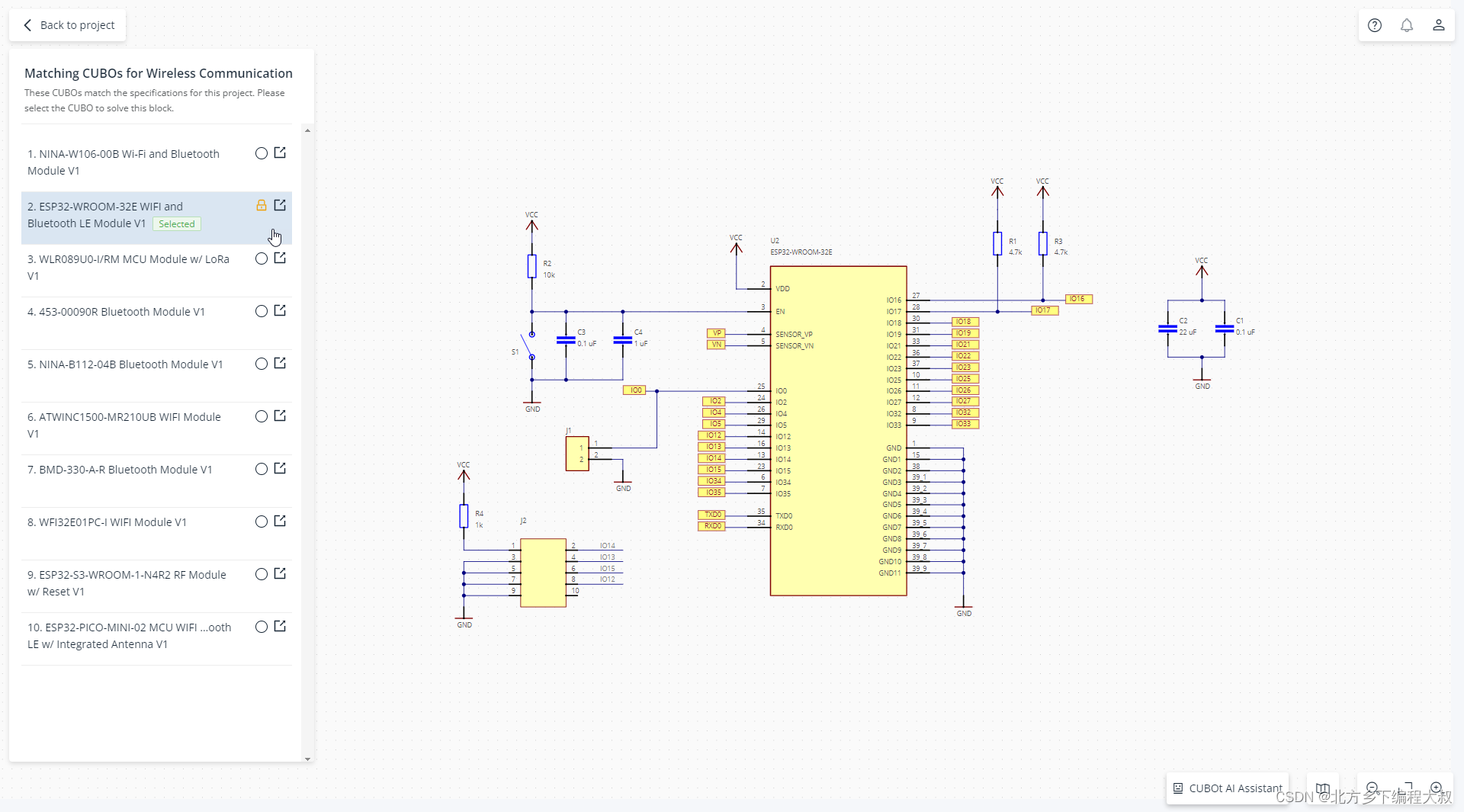
Task: Open ATWINC1500-MR210UB module external link icon
Action: click(x=280, y=416)
